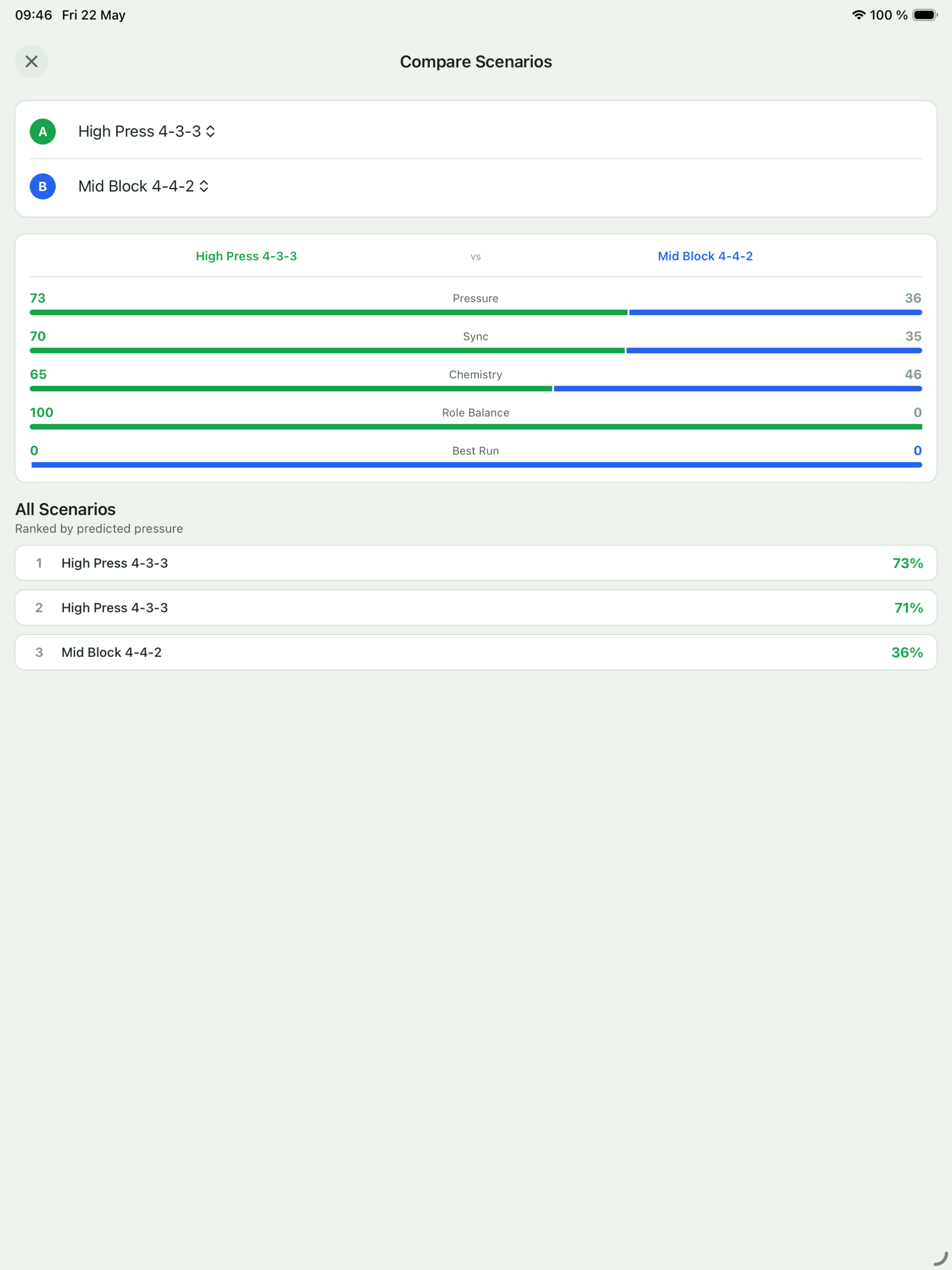Click the up-down chevron beside Mid Block 4-4-2
The image size is (952, 1270).
204,186
